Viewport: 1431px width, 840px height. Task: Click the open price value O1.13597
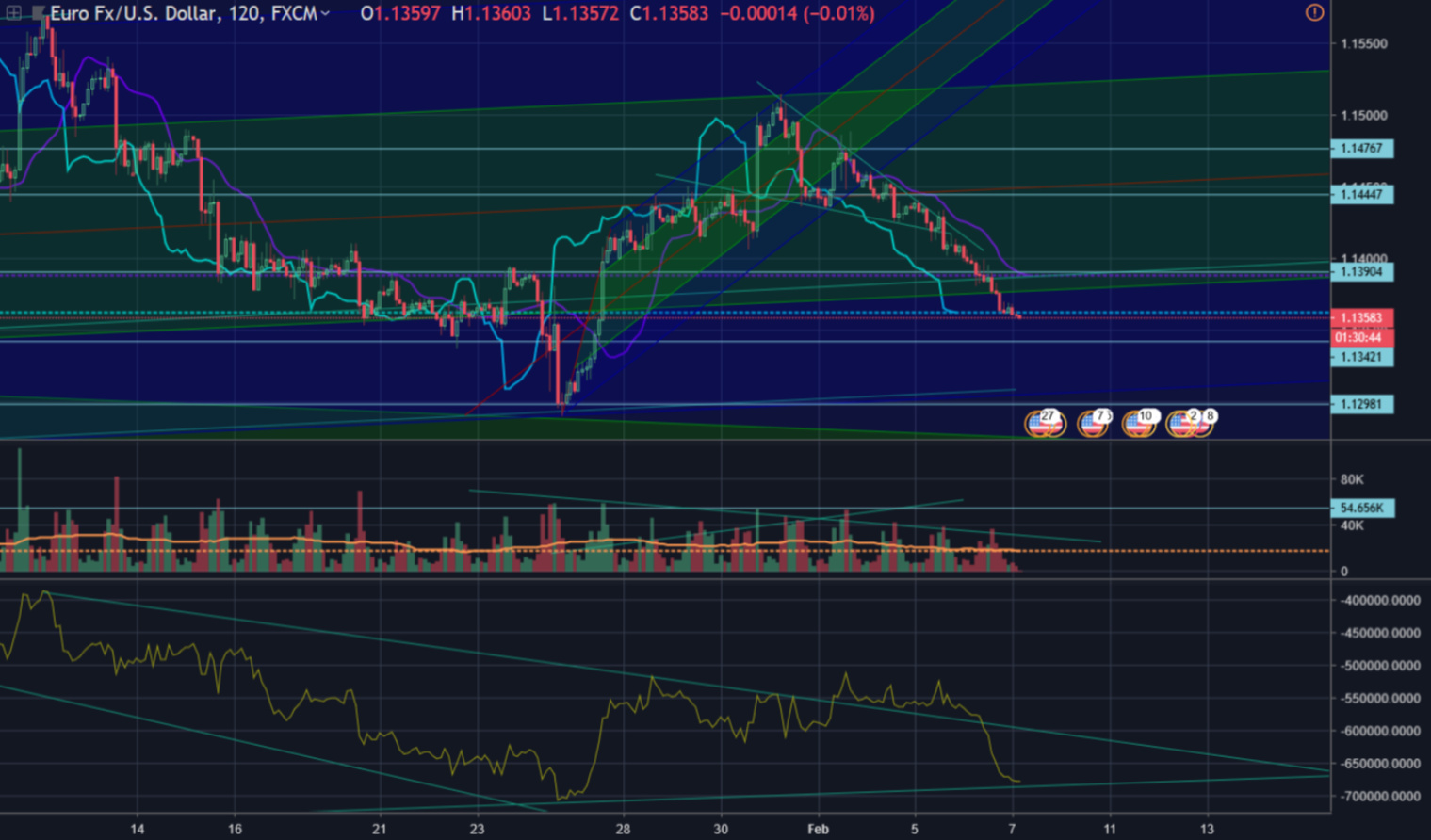pos(400,13)
